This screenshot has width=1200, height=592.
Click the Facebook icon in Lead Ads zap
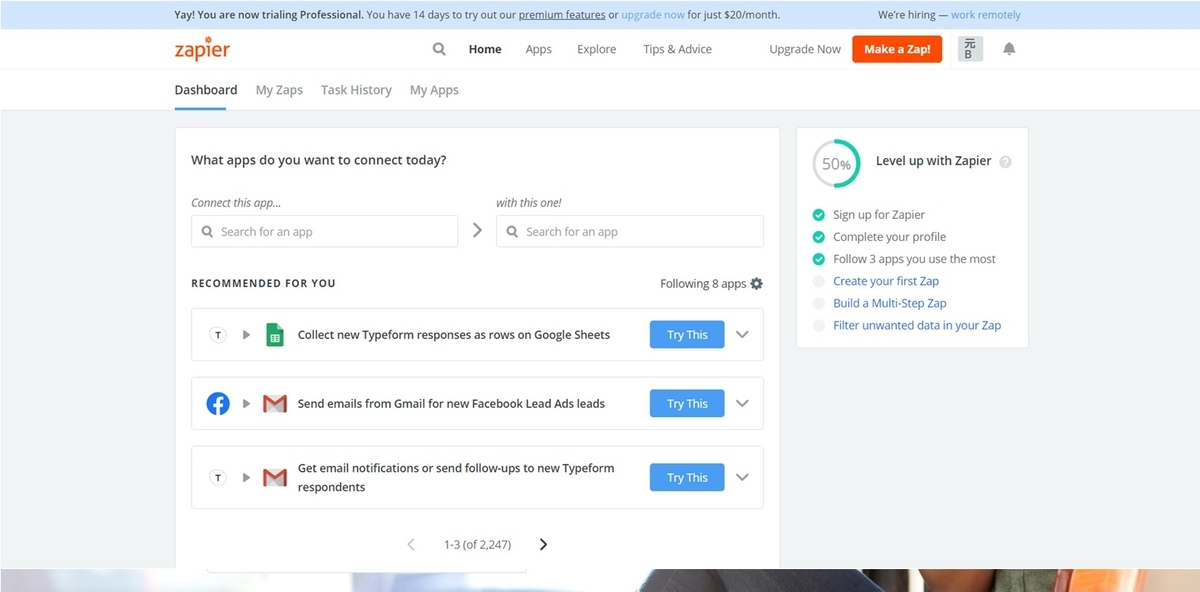pos(218,404)
